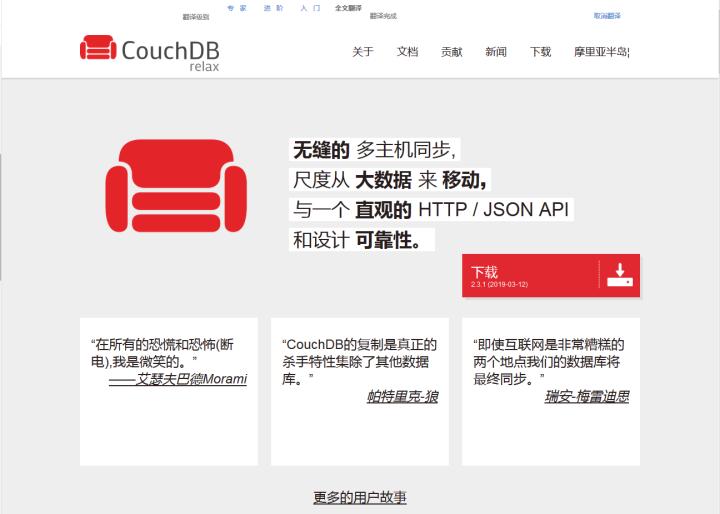Viewport: 720px width, 514px height.
Task: Open the 瑞安-梅雷迪思 author link
Action: click(x=587, y=396)
